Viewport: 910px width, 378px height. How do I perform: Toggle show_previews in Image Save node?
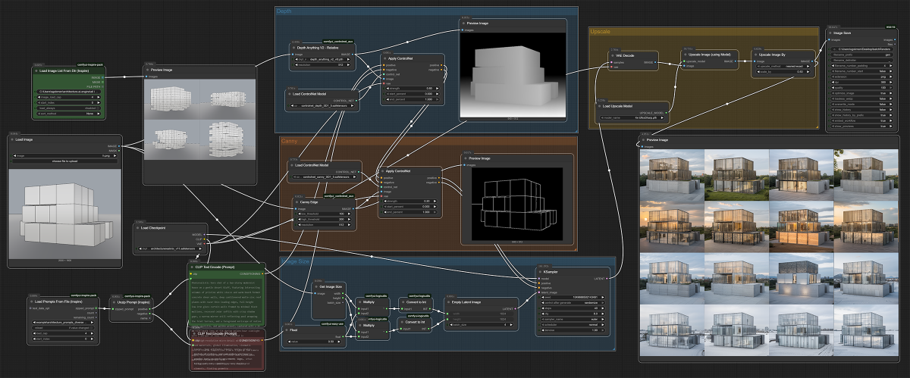coord(862,126)
